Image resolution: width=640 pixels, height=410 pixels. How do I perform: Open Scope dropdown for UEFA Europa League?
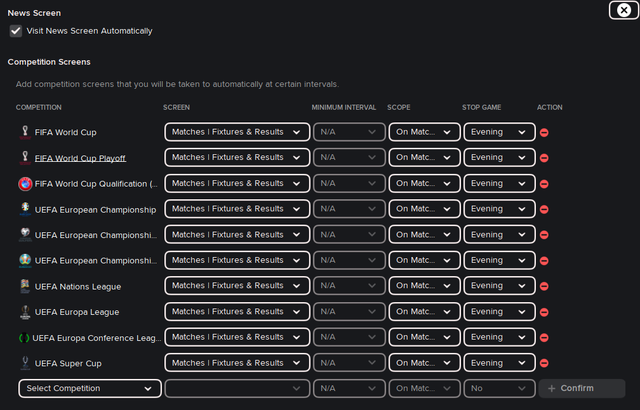(424, 312)
